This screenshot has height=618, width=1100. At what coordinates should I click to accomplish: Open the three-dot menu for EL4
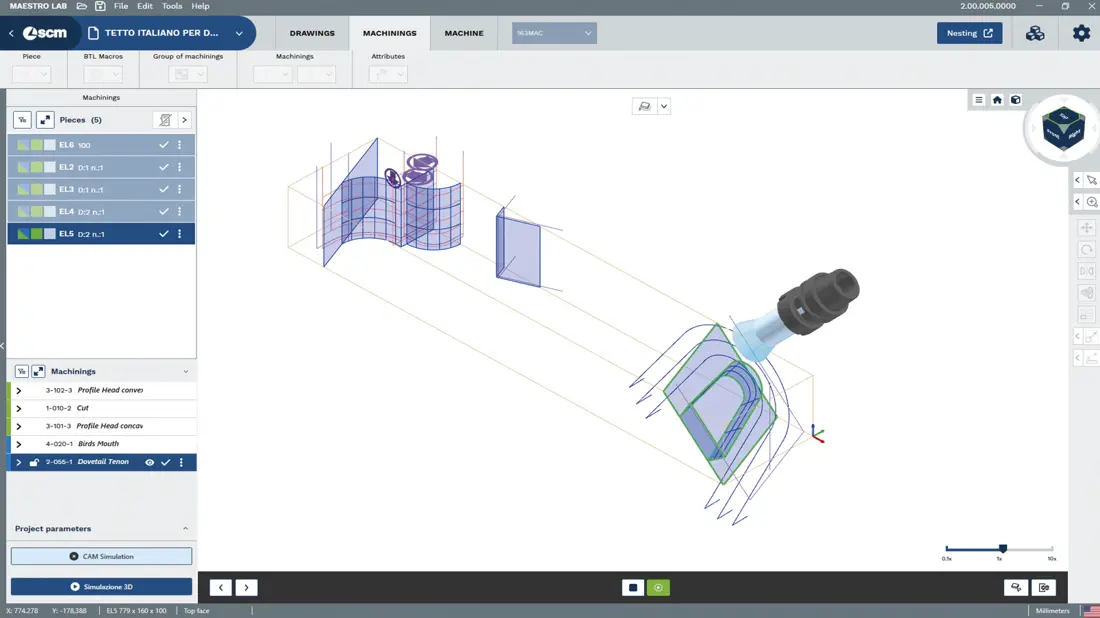click(x=180, y=212)
